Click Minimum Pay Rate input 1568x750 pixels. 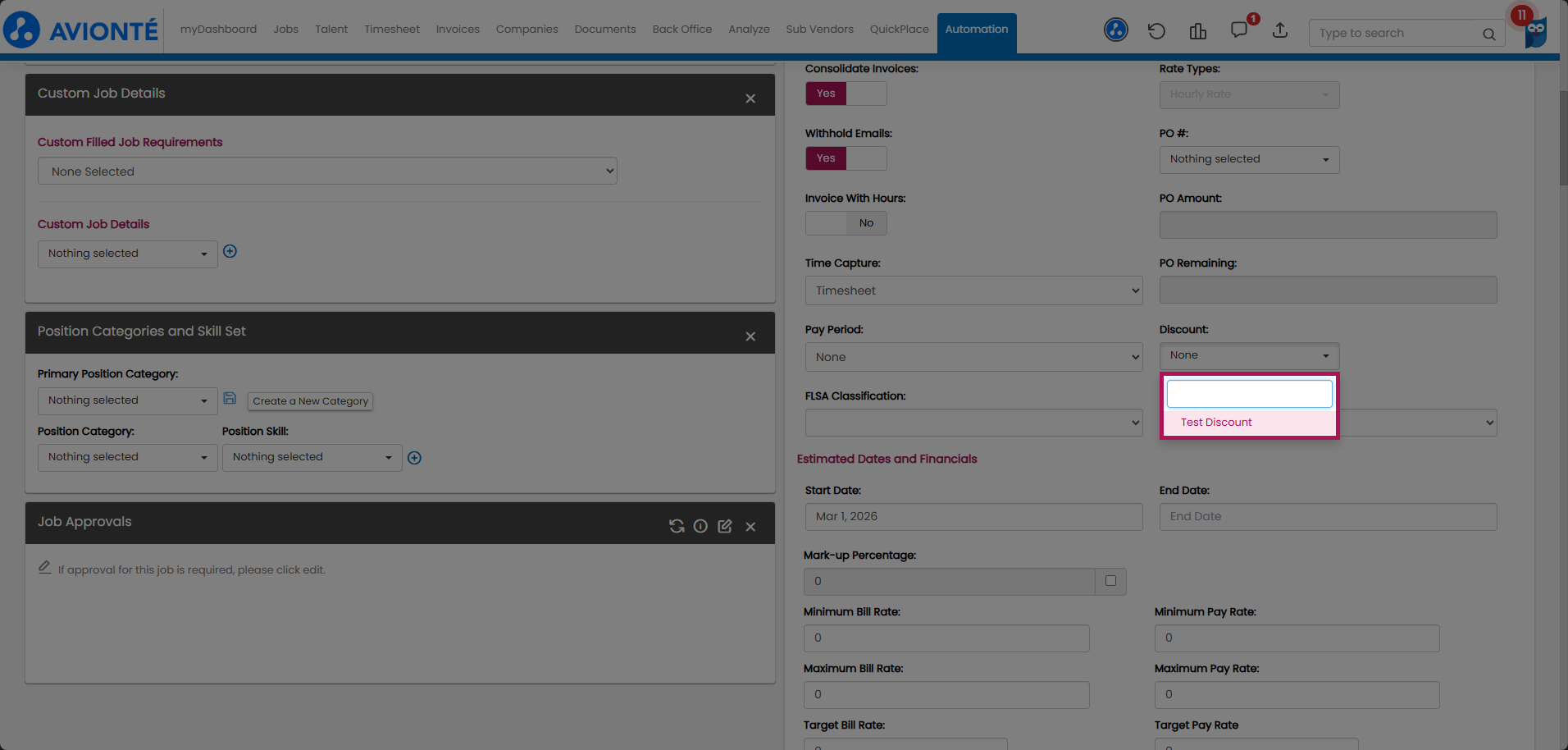pos(1297,638)
